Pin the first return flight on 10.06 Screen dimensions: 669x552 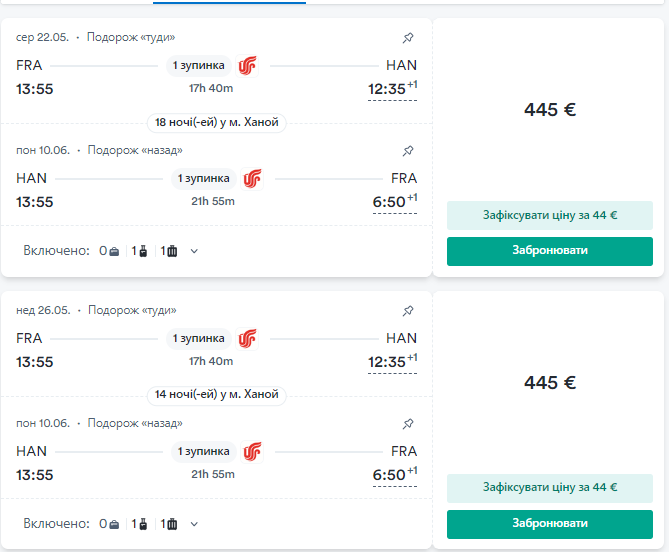[x=408, y=151]
